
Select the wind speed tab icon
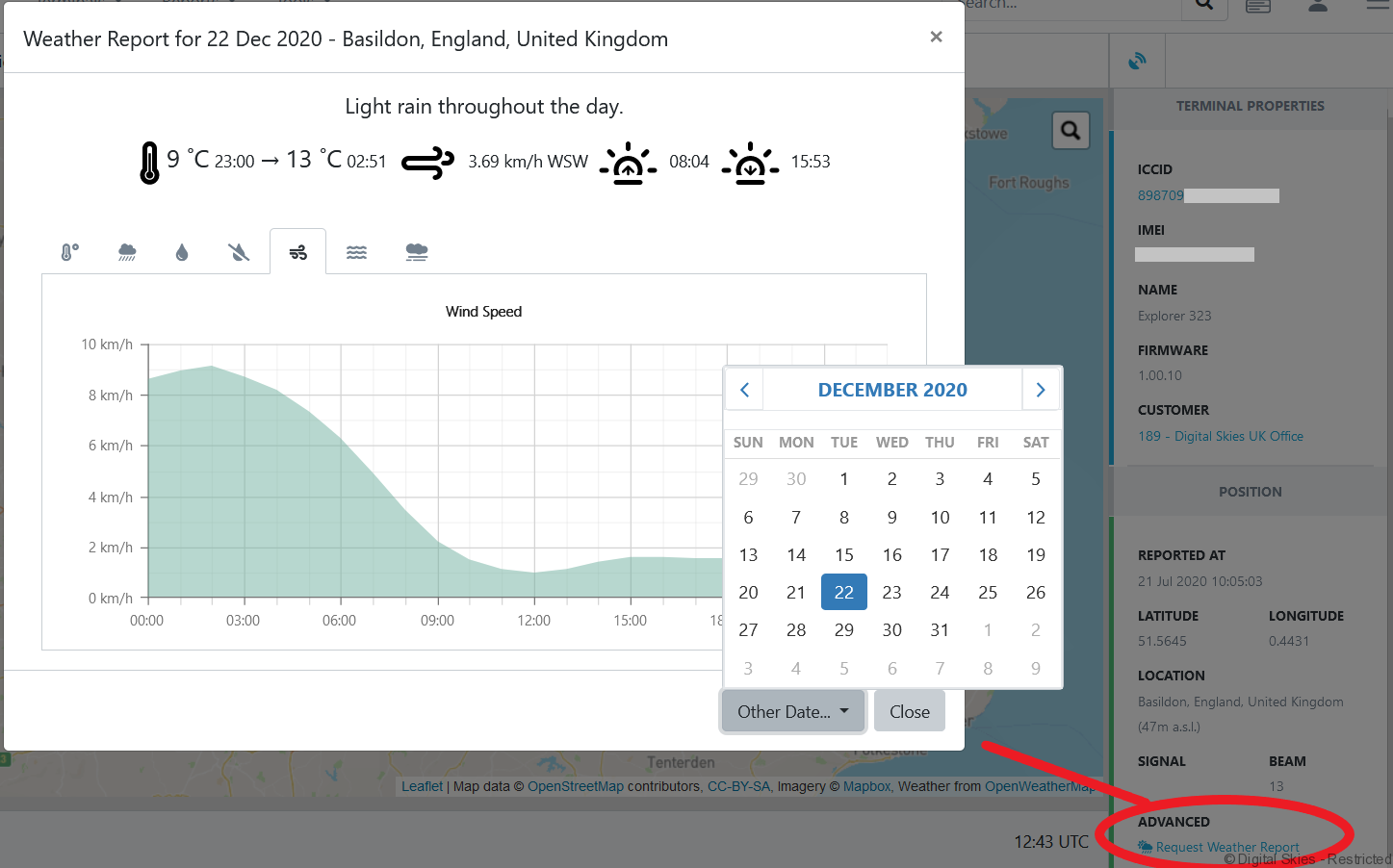point(297,252)
